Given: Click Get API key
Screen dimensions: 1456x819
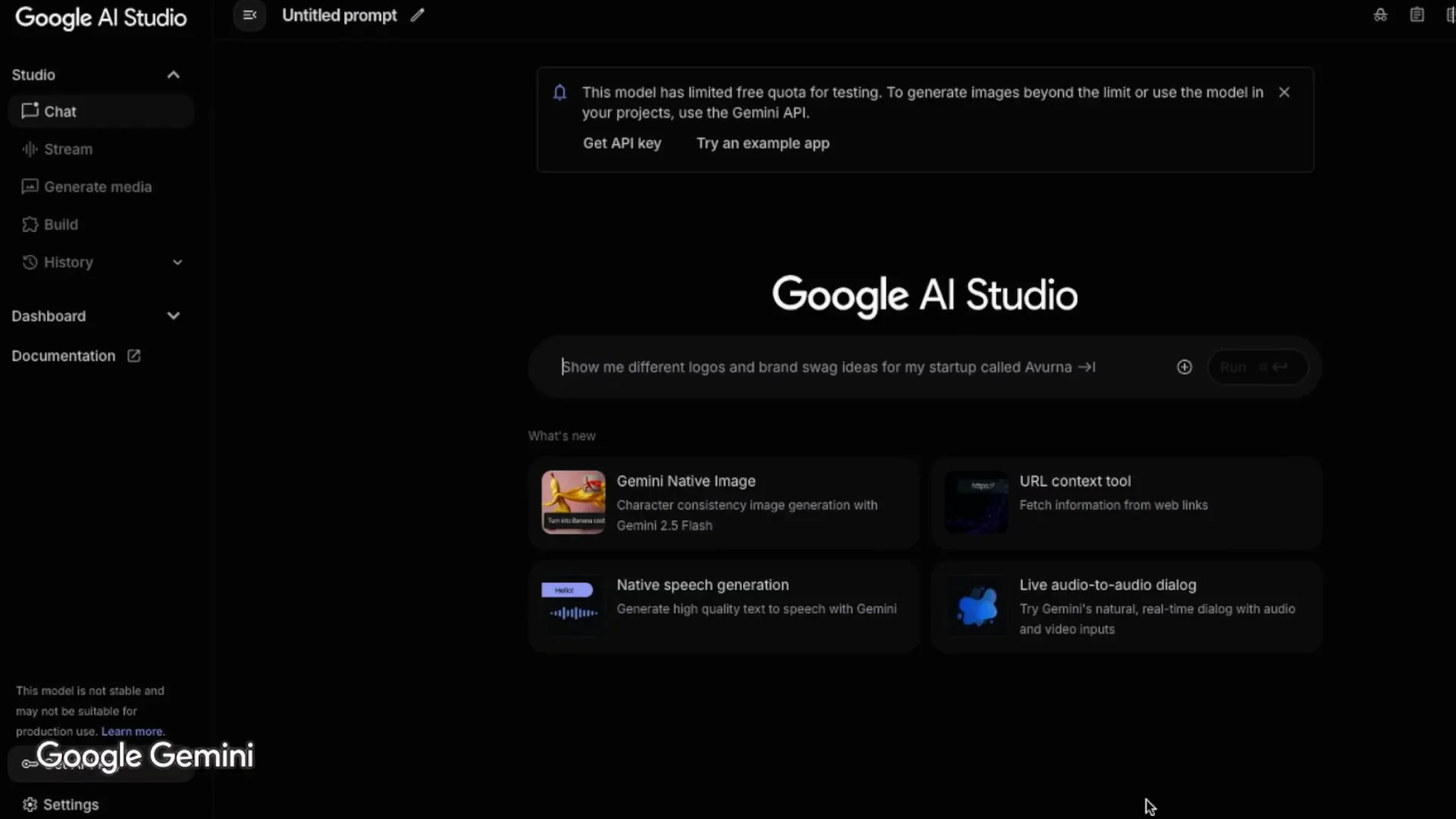Looking at the screenshot, I should [x=622, y=143].
